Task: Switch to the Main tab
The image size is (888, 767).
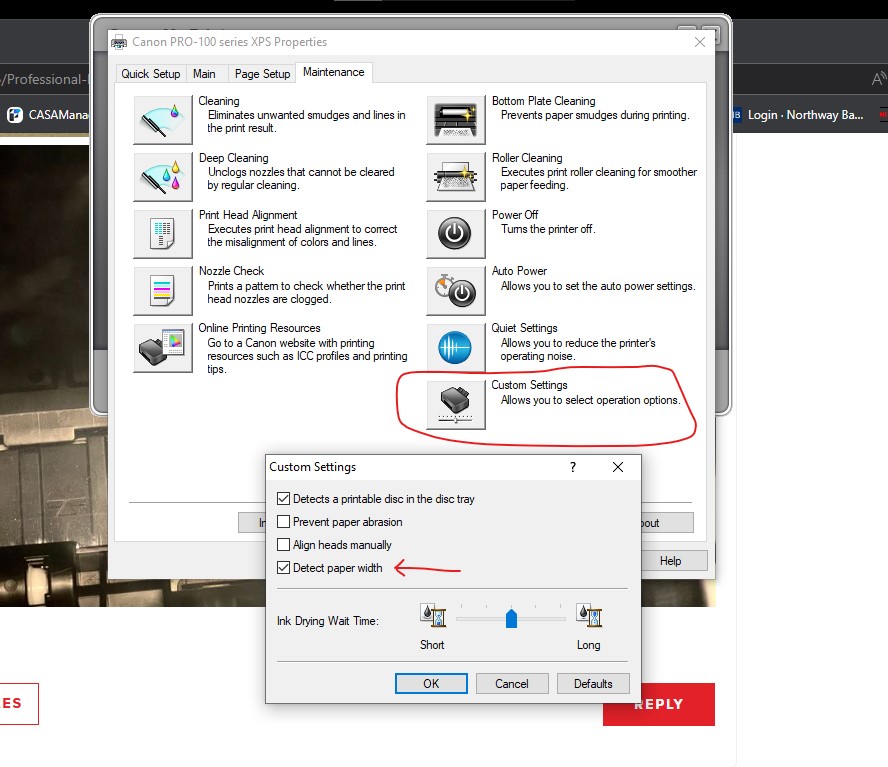Action: pos(206,73)
